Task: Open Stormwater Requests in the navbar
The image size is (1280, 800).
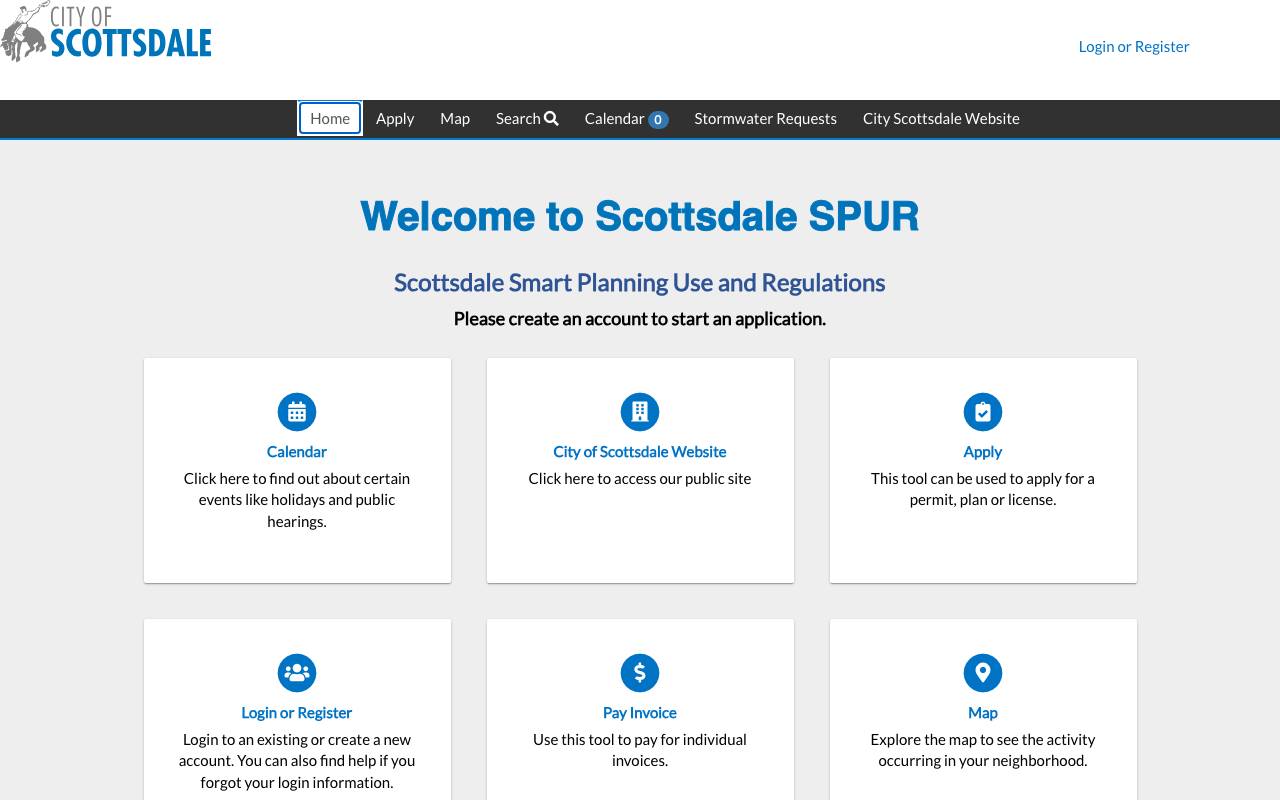Action: (766, 118)
